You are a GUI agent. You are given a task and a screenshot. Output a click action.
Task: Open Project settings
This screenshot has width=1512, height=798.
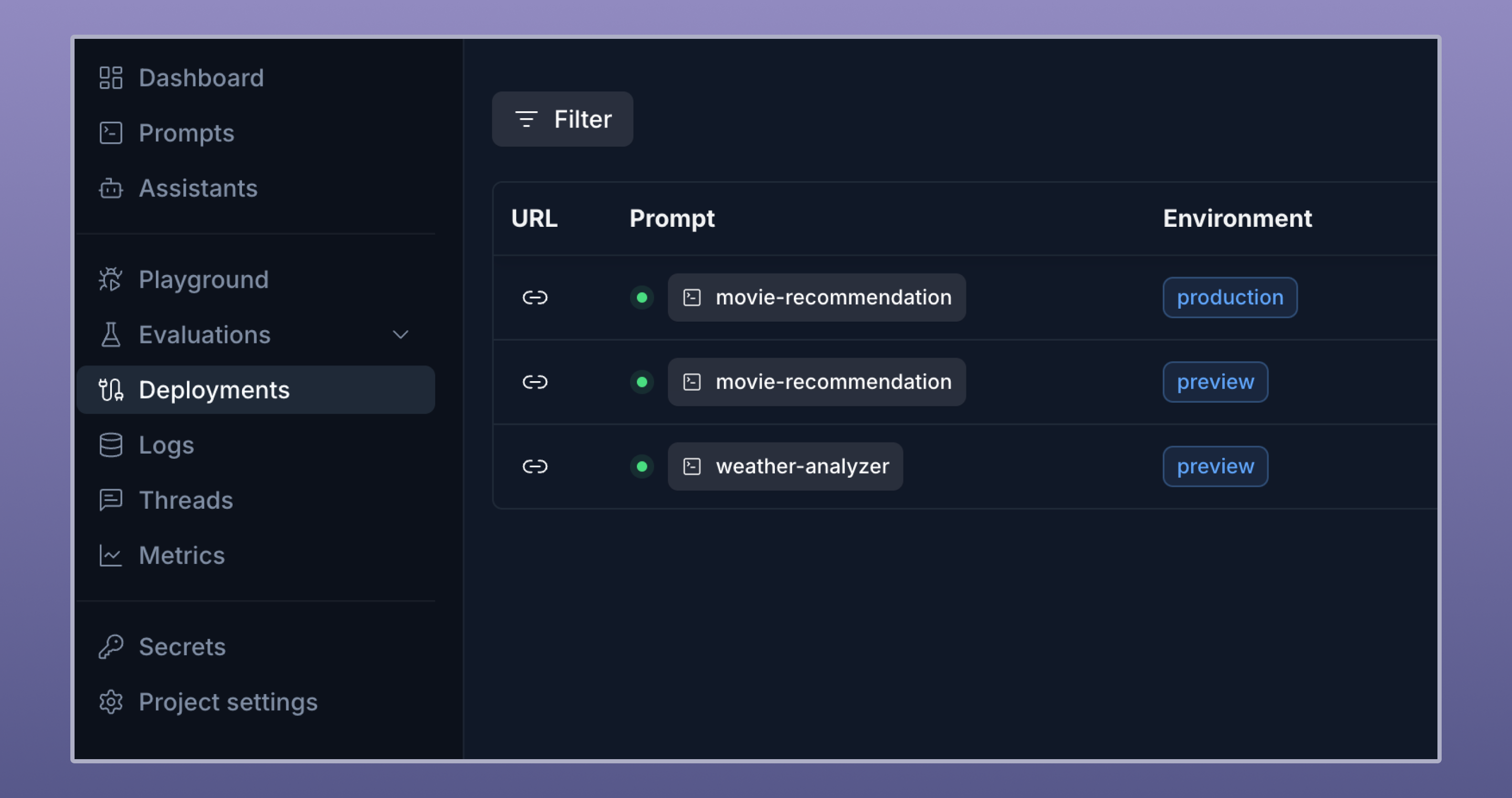pos(255,702)
